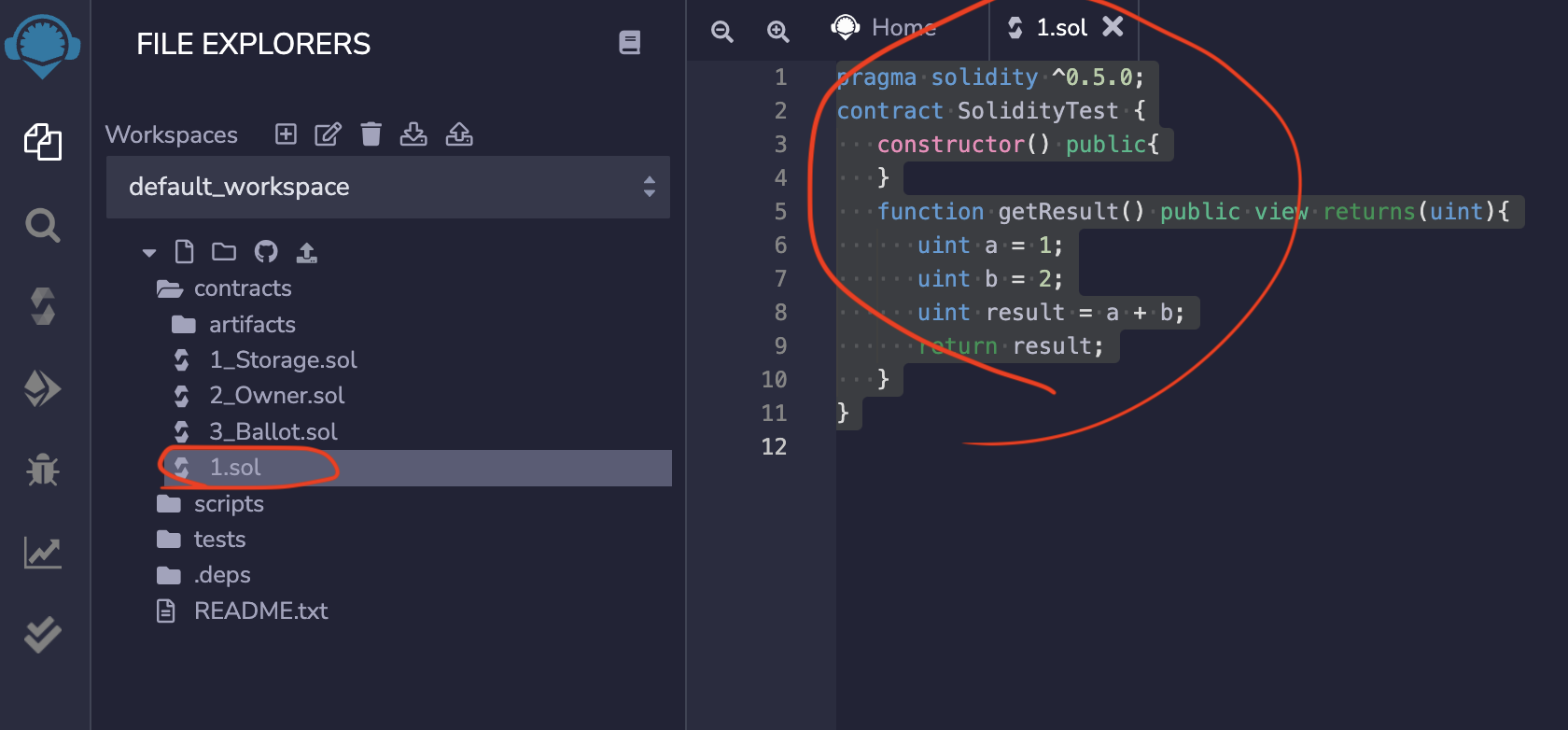Publish to GitHub gist icon
Screen dimensions: 1568x730
[266, 251]
